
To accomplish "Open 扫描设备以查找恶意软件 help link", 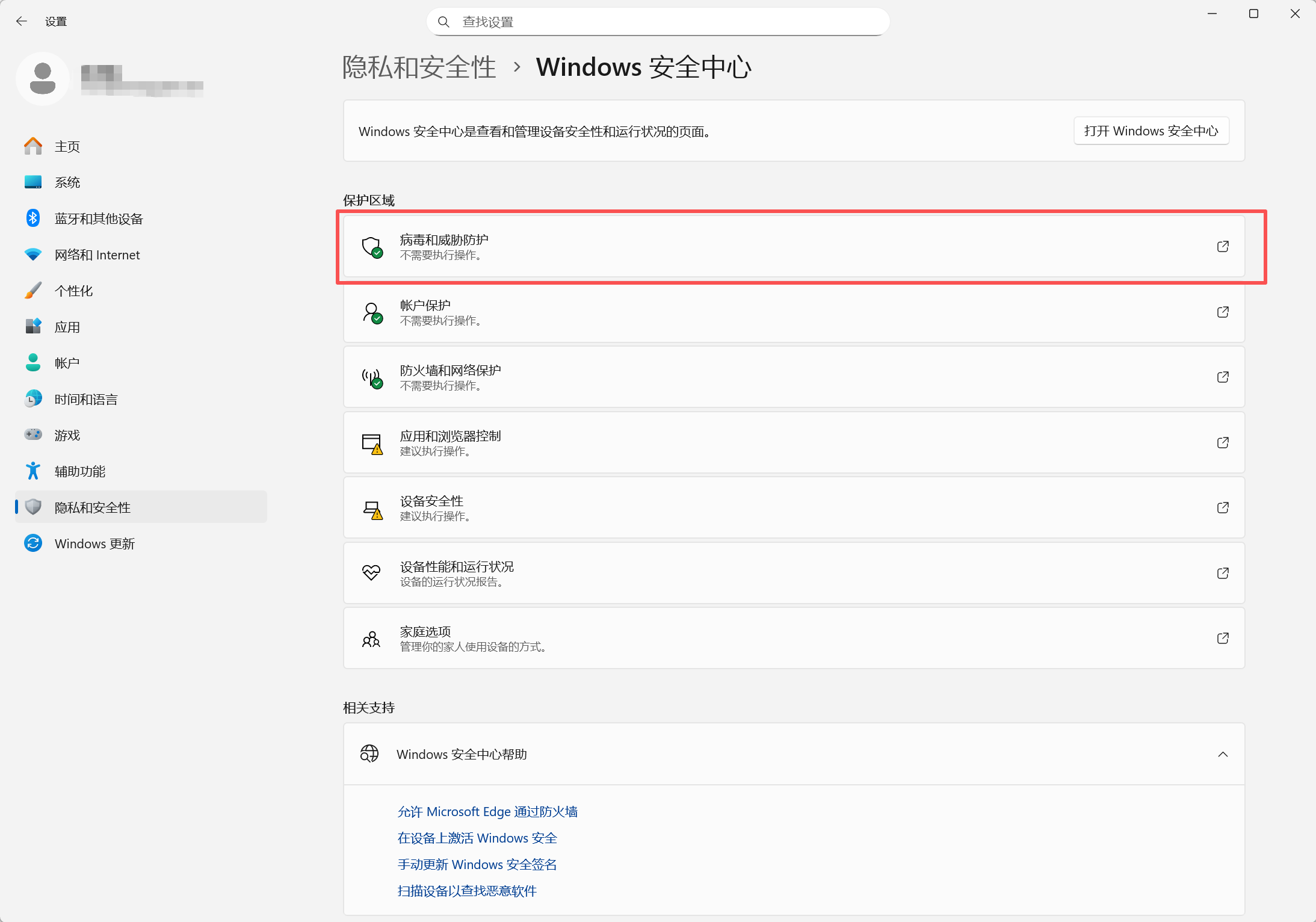I will (x=467, y=891).
